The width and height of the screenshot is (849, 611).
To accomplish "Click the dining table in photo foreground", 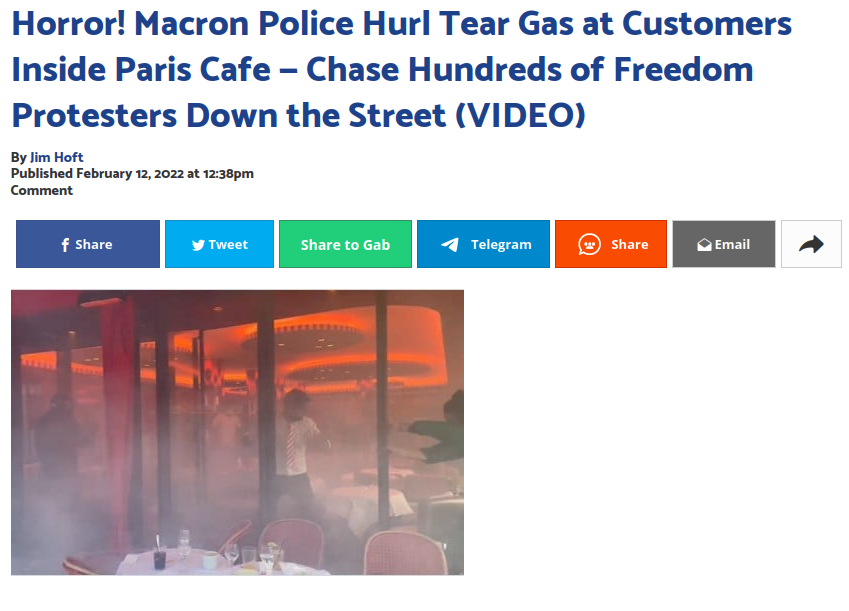I will coord(219,561).
